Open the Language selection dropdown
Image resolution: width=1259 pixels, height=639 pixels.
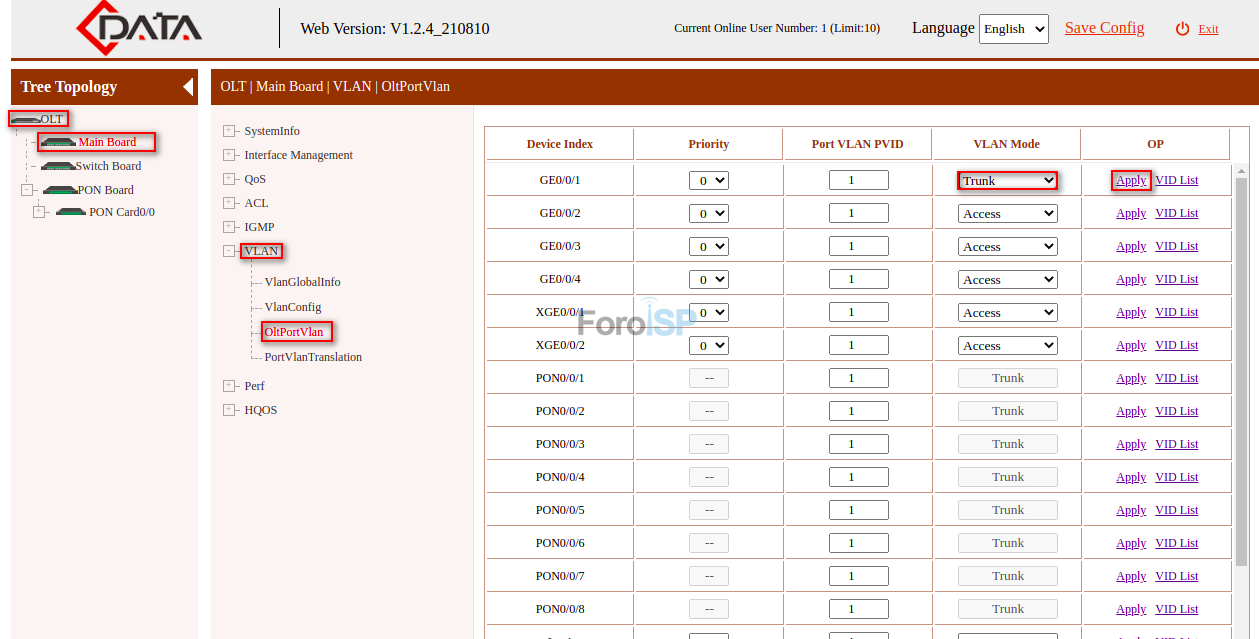[1013, 28]
